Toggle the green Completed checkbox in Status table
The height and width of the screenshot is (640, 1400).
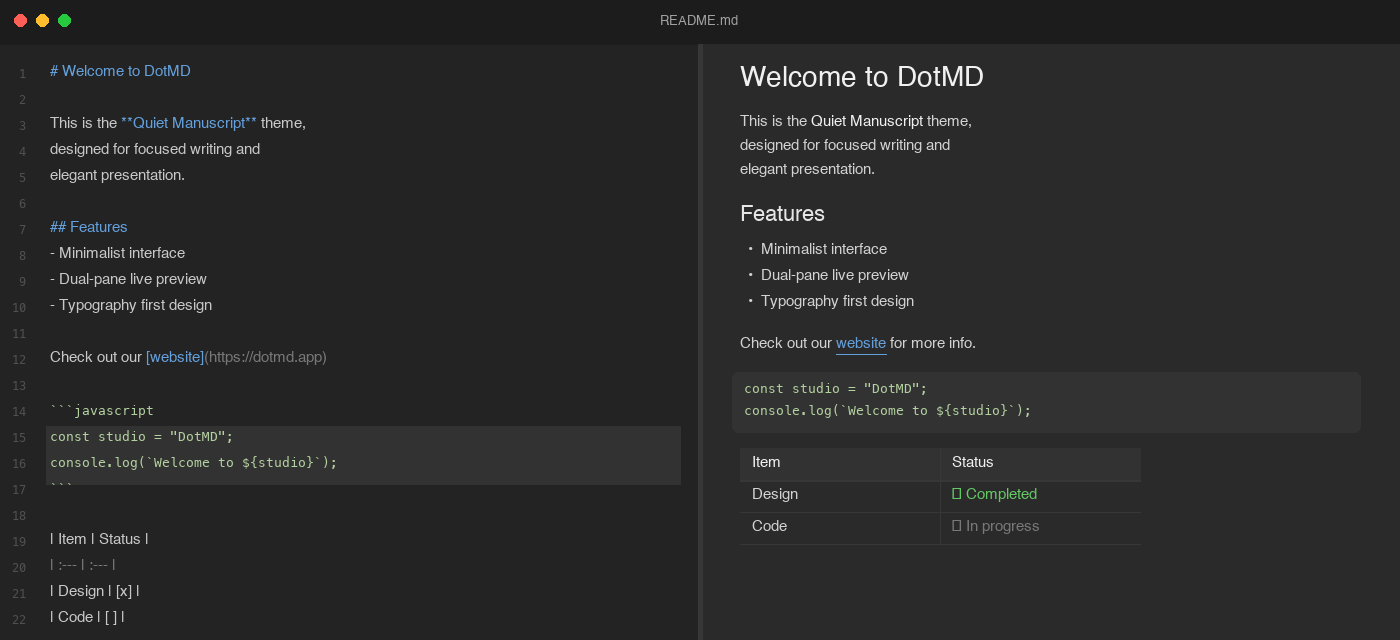957,493
